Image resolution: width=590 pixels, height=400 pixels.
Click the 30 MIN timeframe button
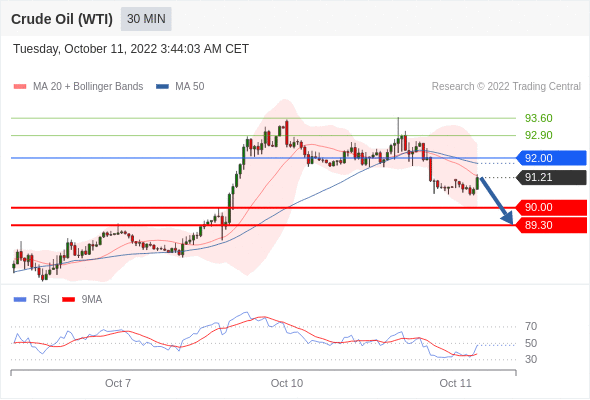[146, 19]
